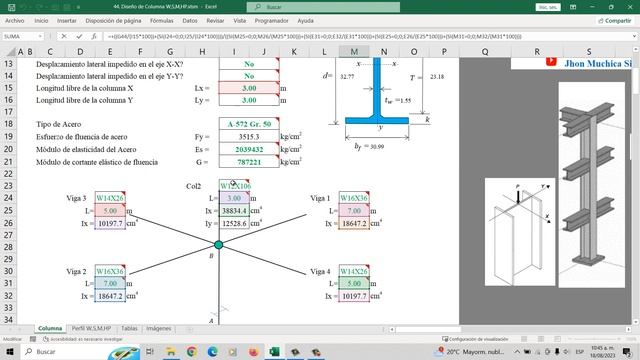The width and height of the screenshot is (640, 360).
Task: Switch to Page Break Preview icon
Action: point(557,339)
